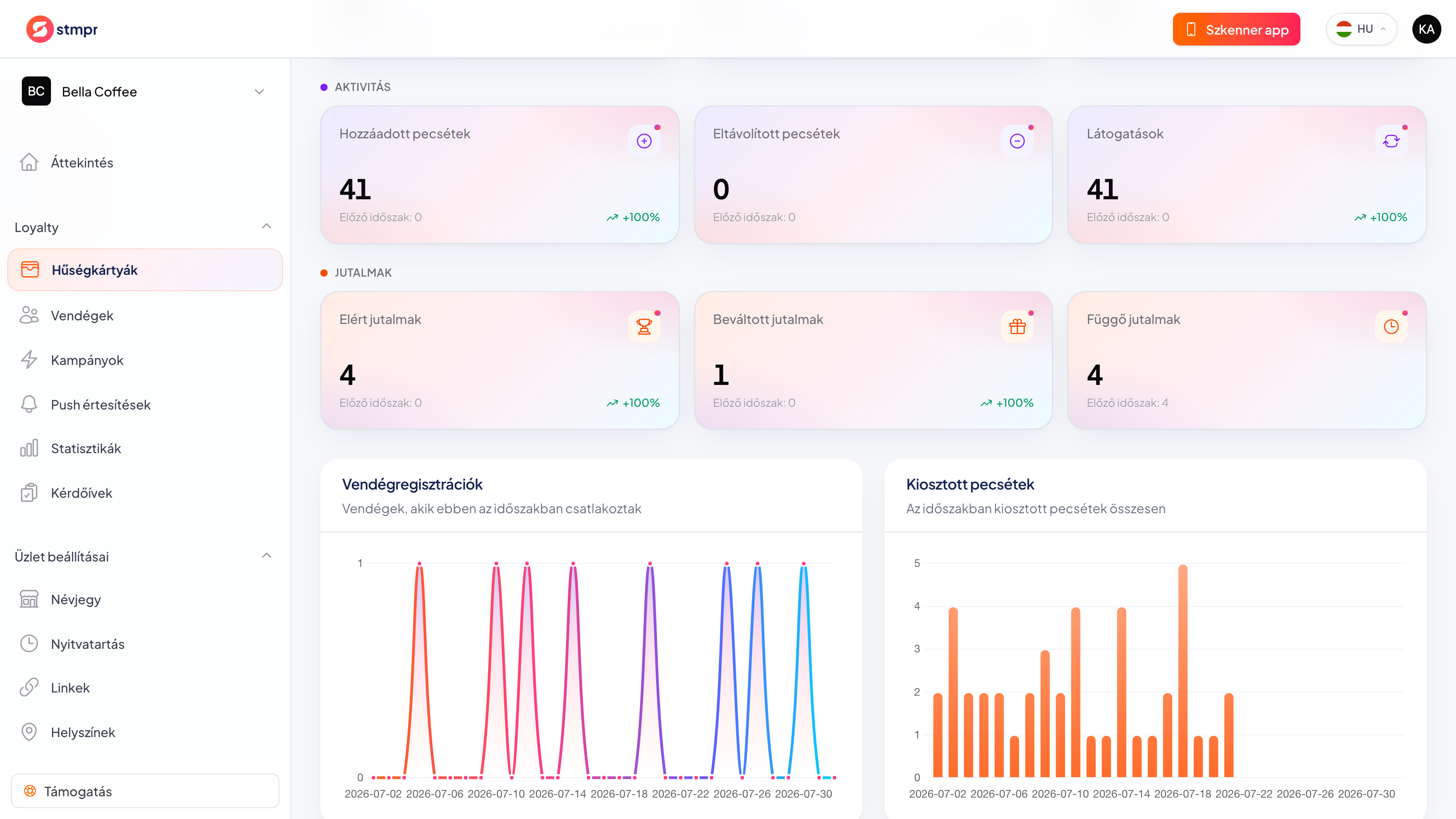Click the trophy icon on Elért jutalmak card

pos(644,326)
